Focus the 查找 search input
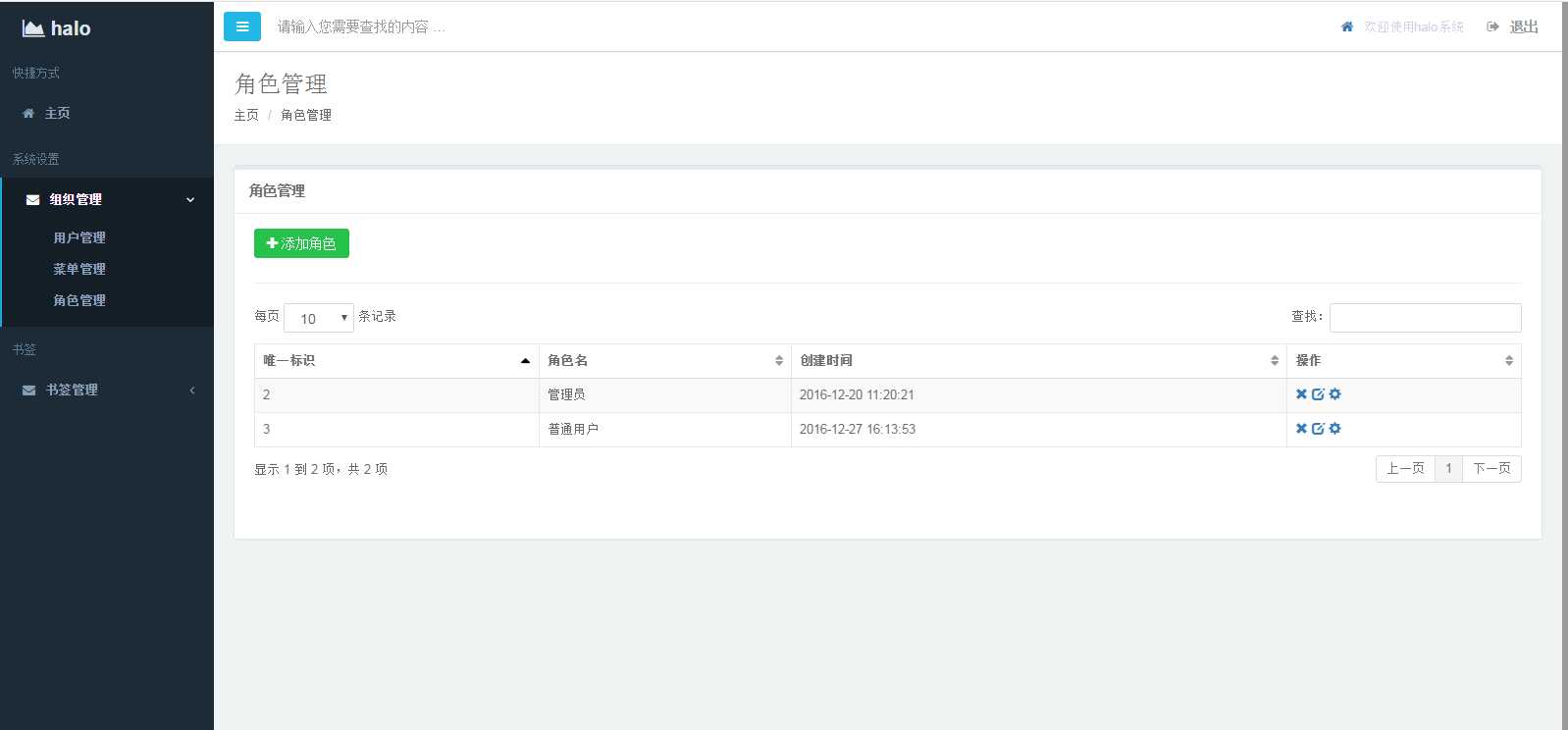The height and width of the screenshot is (730, 1568). 1426,318
